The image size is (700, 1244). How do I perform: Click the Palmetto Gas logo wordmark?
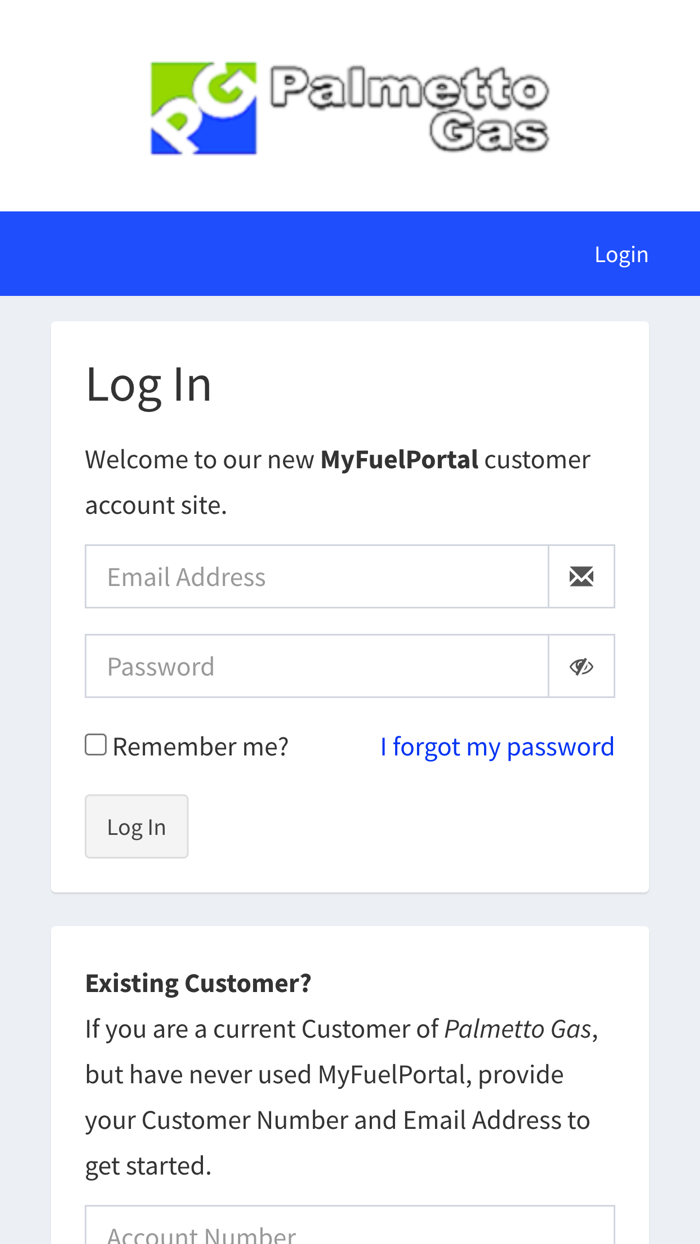[410, 108]
